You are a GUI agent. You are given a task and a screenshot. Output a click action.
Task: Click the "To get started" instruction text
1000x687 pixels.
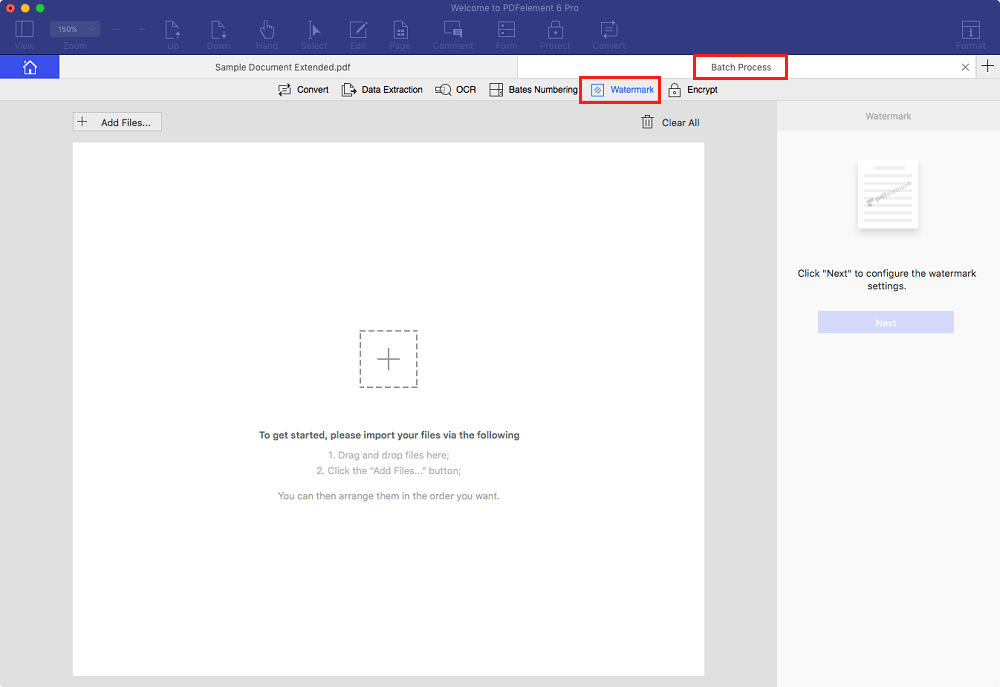click(x=389, y=435)
